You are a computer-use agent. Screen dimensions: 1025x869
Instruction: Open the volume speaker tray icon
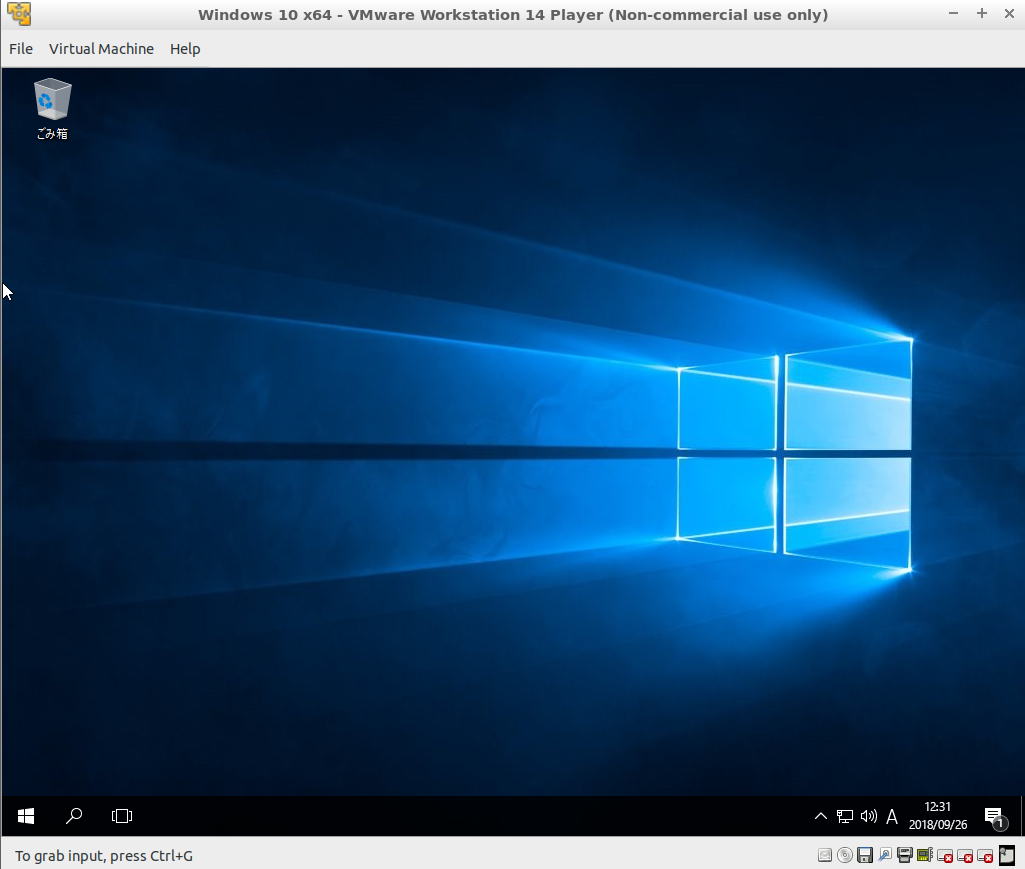click(x=868, y=816)
